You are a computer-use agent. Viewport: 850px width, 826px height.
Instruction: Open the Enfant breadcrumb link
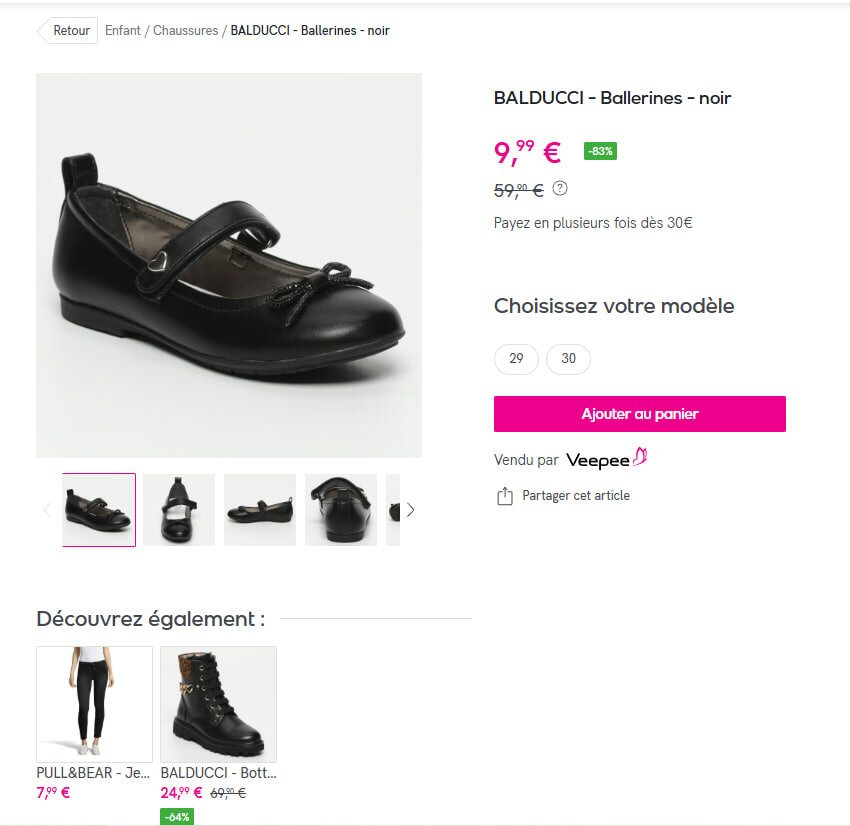click(x=123, y=31)
